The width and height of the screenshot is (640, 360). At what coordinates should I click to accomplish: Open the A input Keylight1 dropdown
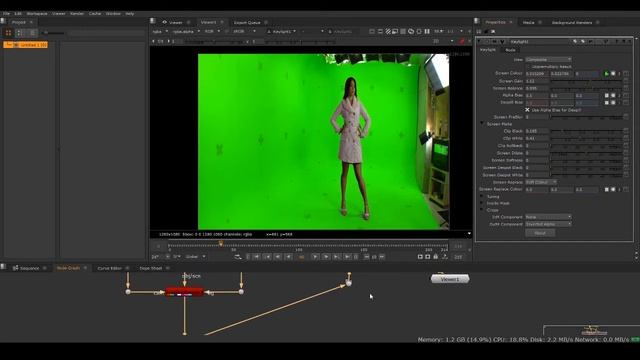coord(282,31)
